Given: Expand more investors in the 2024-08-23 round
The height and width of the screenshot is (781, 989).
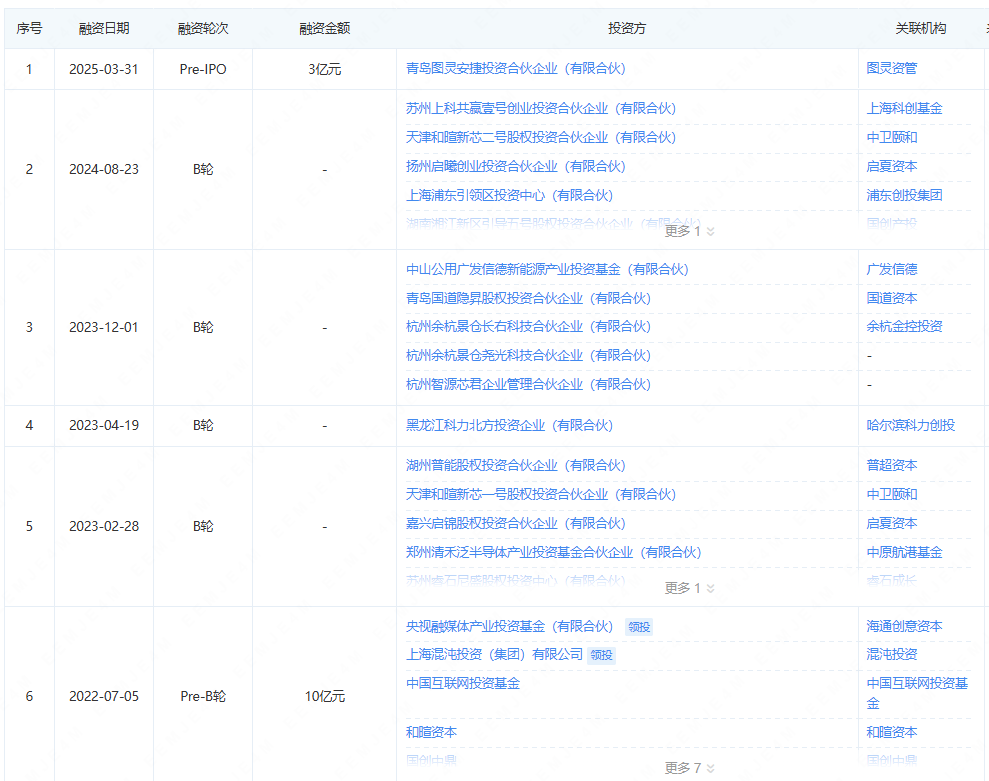Looking at the screenshot, I should coord(690,231).
